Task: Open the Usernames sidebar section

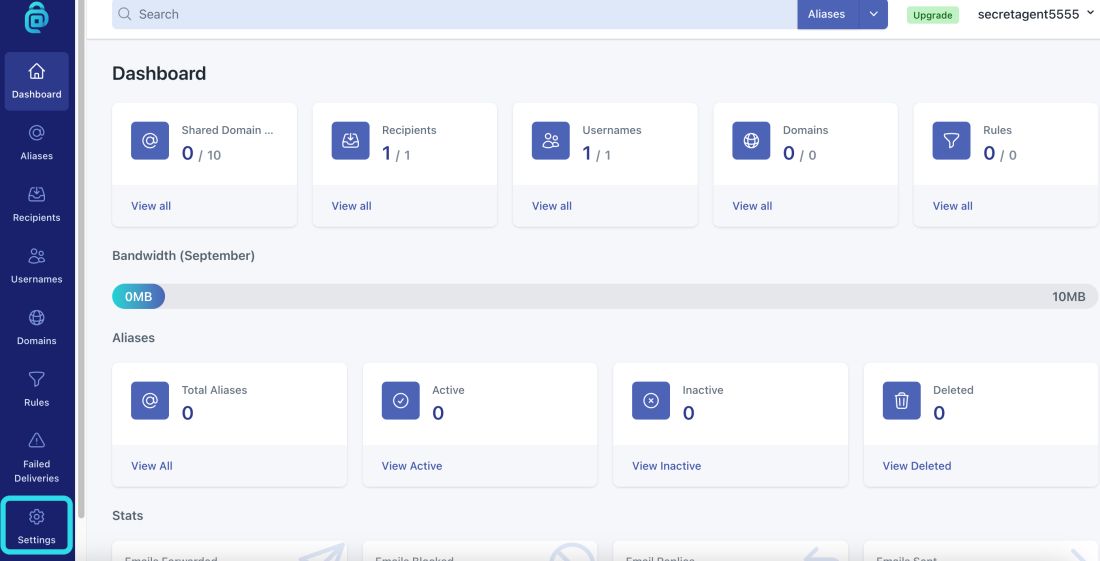Action: click(x=36, y=266)
